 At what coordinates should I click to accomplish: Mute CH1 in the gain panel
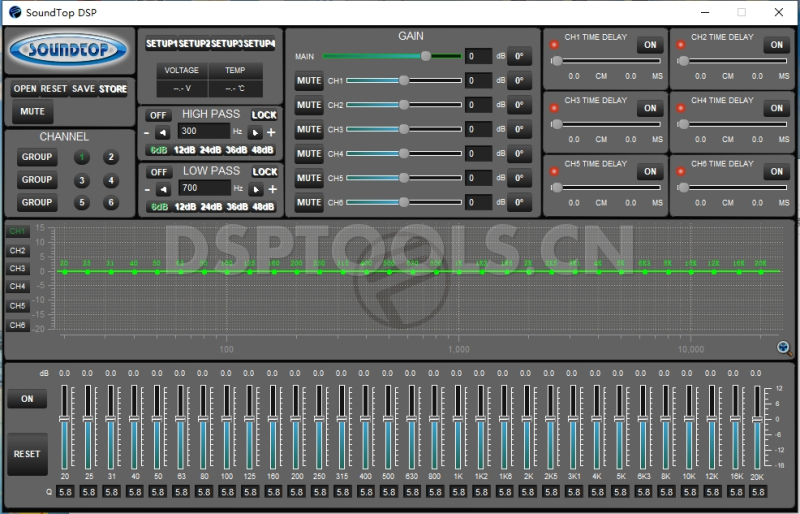pos(309,81)
